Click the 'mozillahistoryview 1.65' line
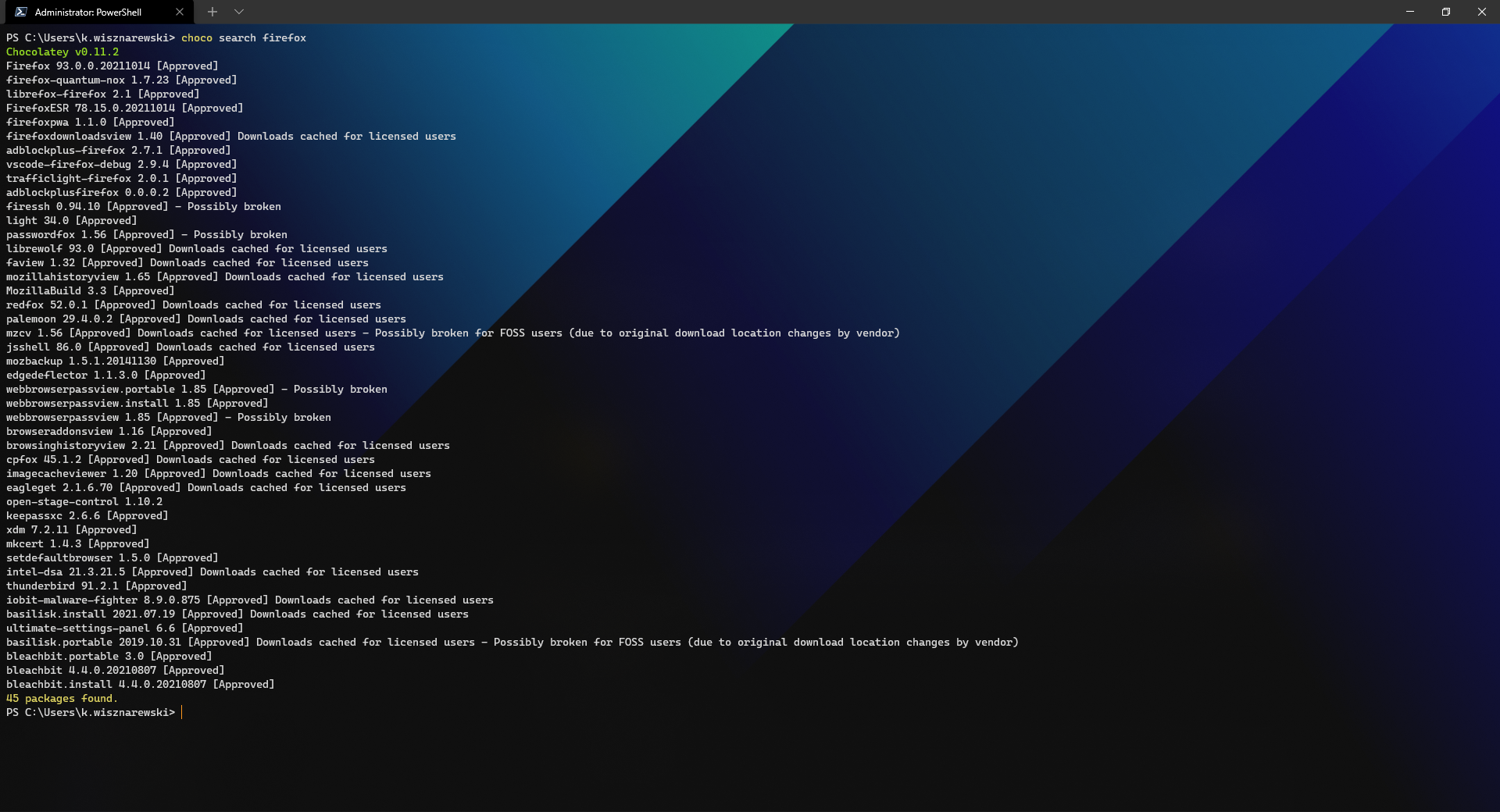1500x812 pixels. pyautogui.click(x=225, y=276)
